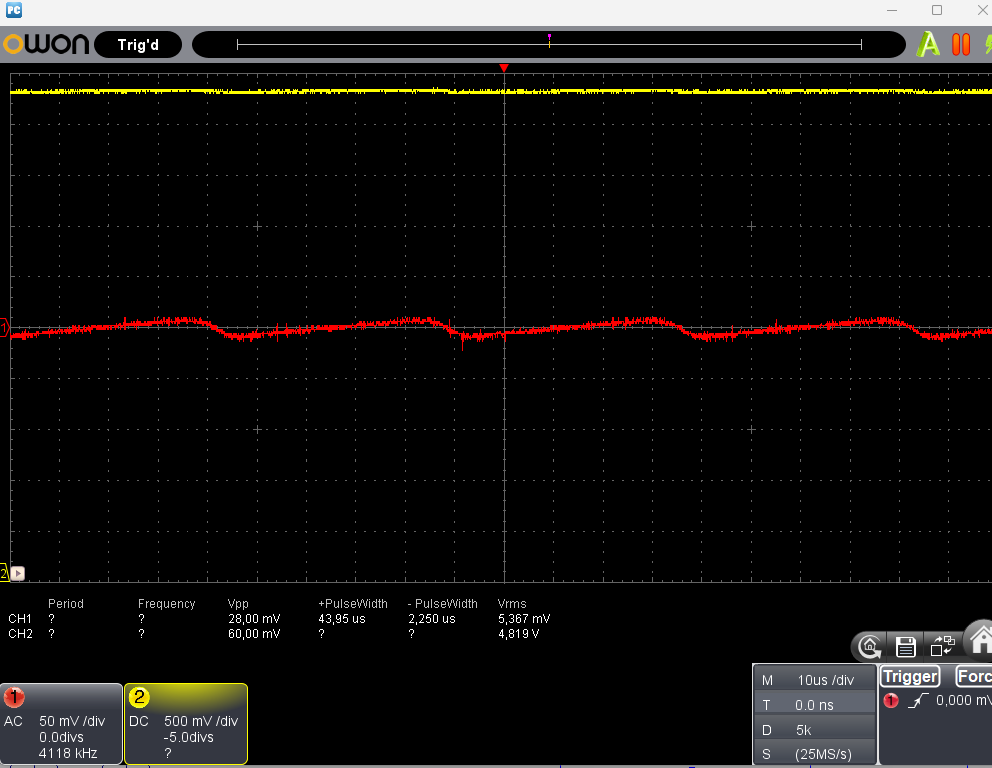This screenshot has height=768, width=992.
Task: Maximize the application window
Action: (x=937, y=10)
